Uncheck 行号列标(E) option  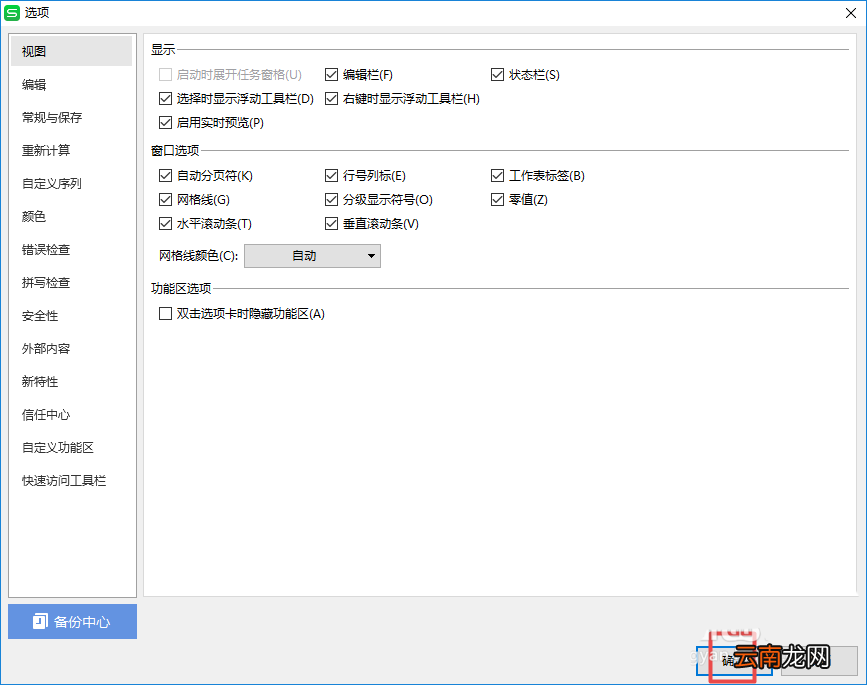point(331,176)
